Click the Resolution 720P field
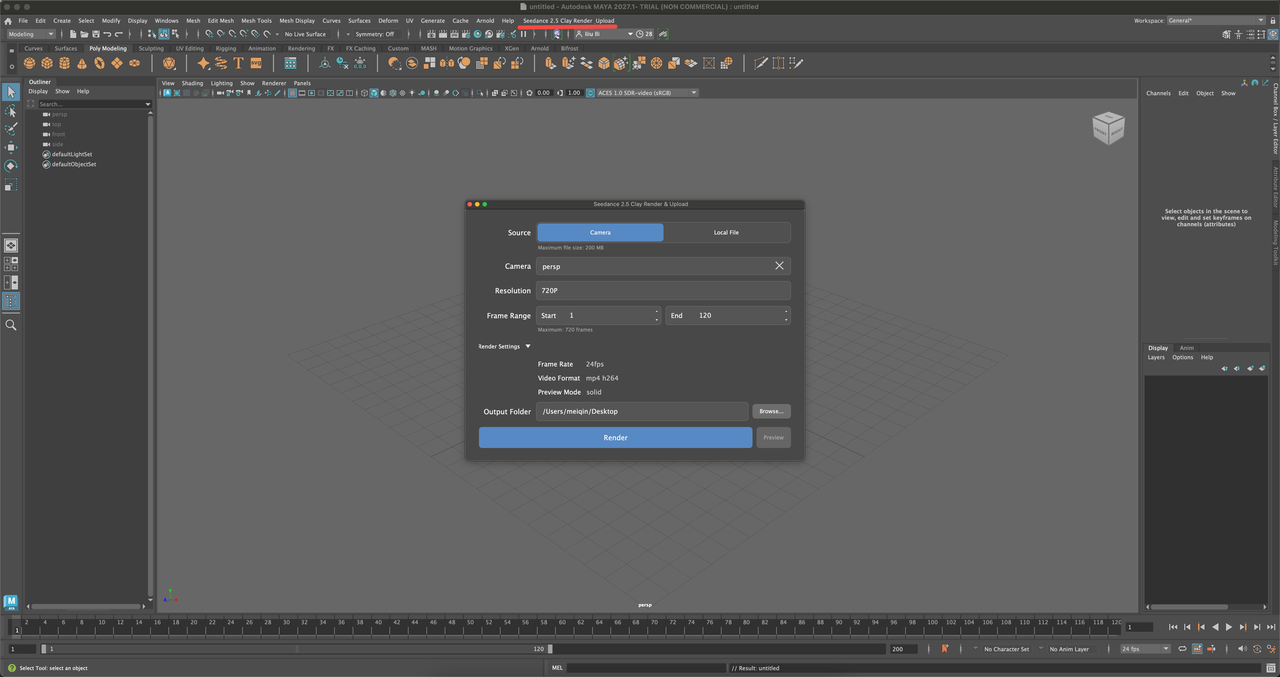Viewport: 1280px width, 677px height. 664,291
